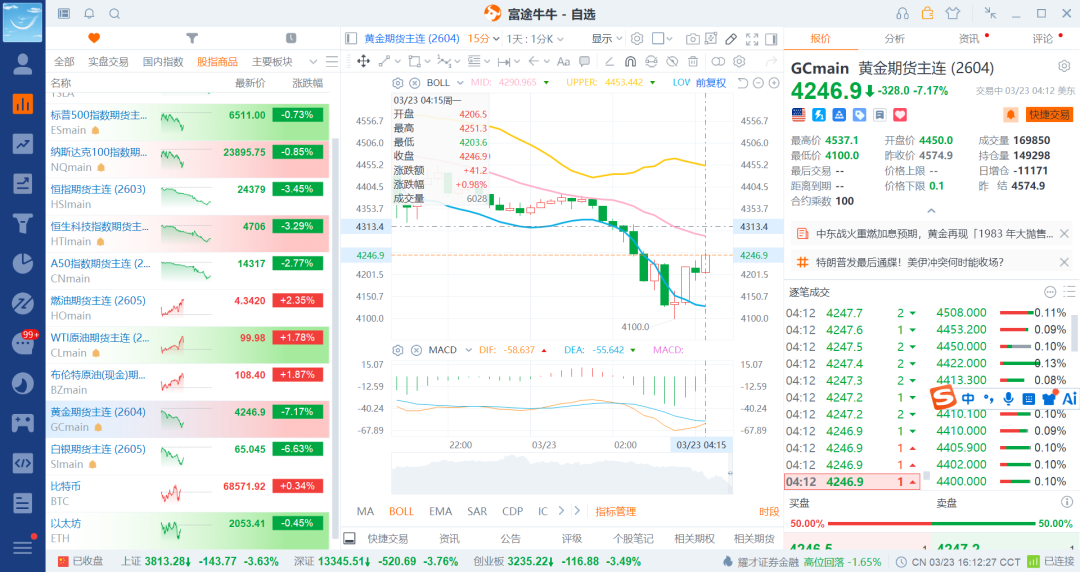Toggle the adjusted price 前复权 mode
The width and height of the screenshot is (1080, 572).
(711, 83)
